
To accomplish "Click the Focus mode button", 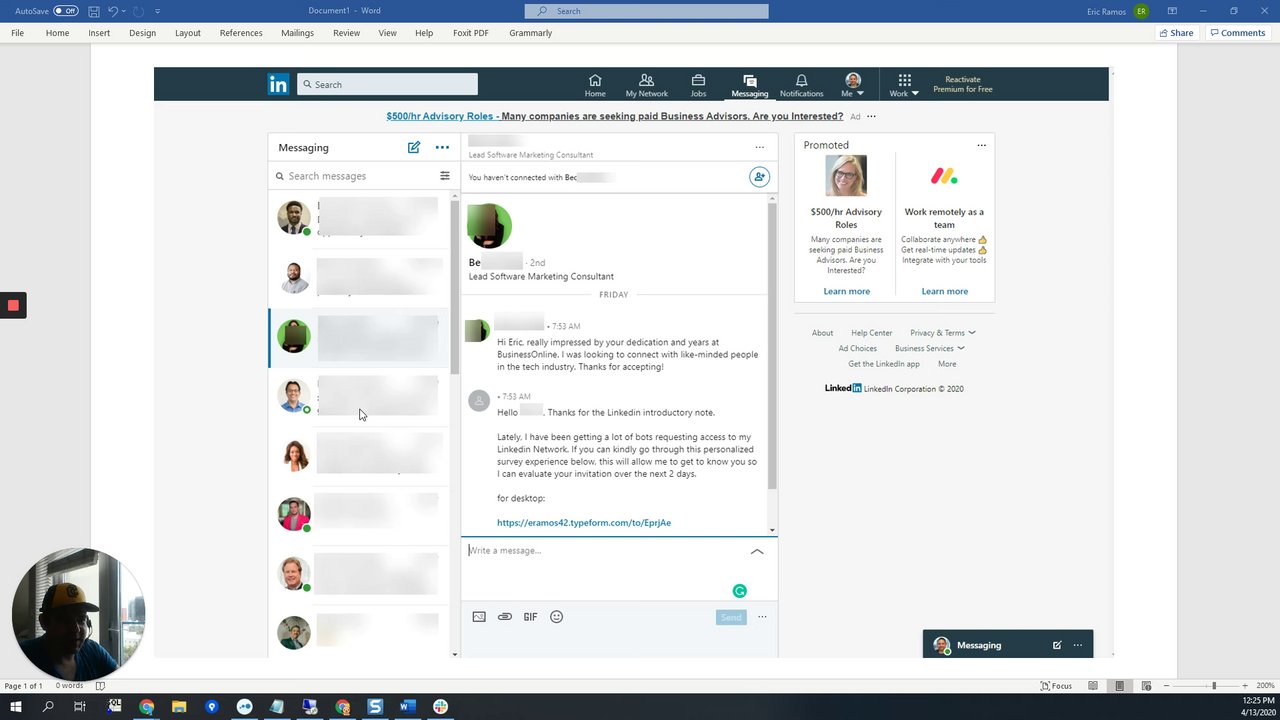I will click(x=1056, y=686).
